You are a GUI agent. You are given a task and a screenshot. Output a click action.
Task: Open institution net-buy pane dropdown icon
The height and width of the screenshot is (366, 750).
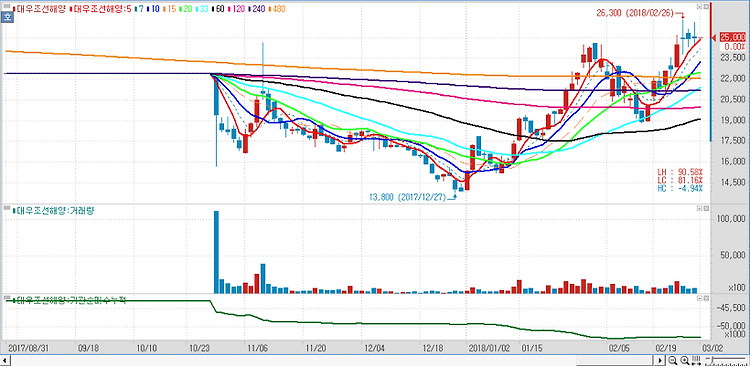pyautogui.click(x=699, y=298)
